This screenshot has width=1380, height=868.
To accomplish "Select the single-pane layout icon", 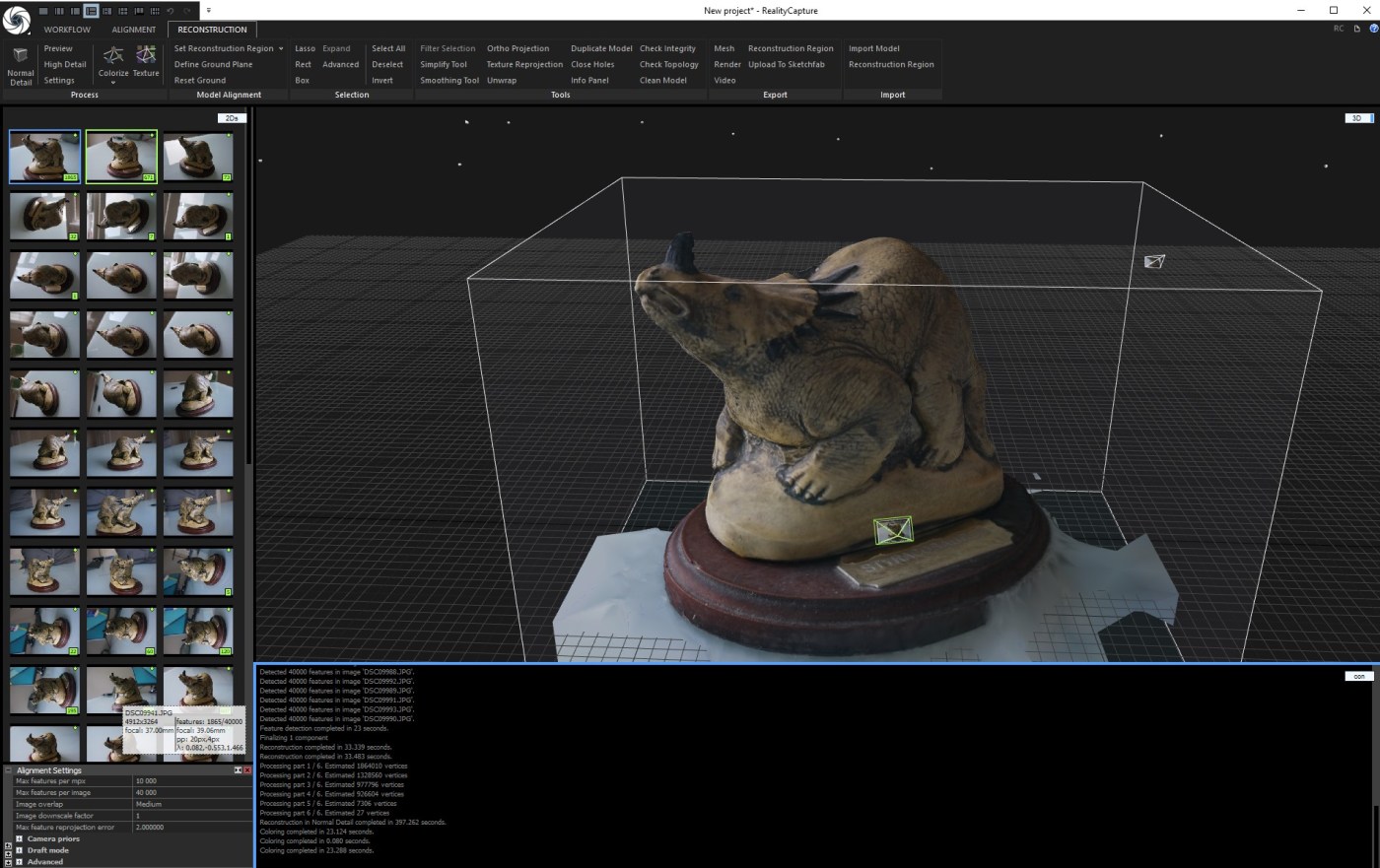I will [x=43, y=11].
